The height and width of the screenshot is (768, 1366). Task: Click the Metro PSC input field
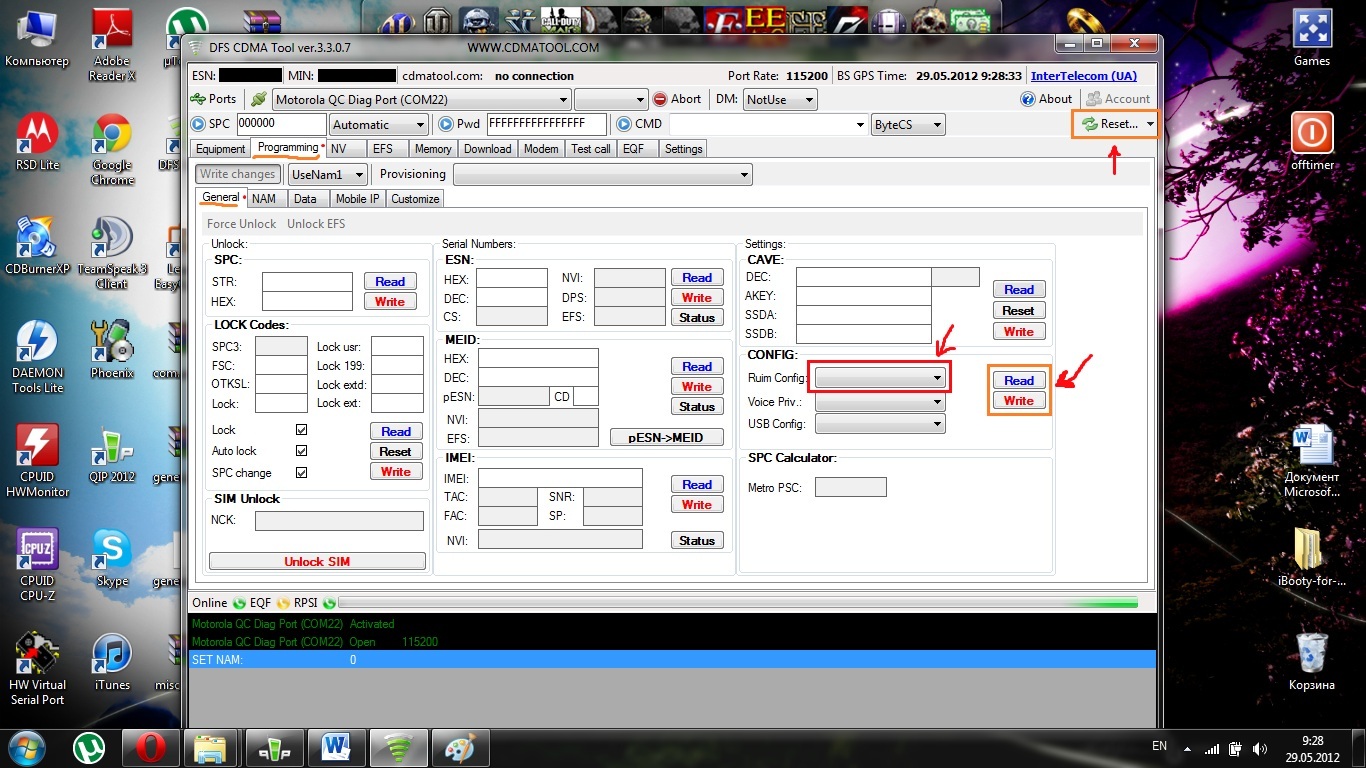850,487
